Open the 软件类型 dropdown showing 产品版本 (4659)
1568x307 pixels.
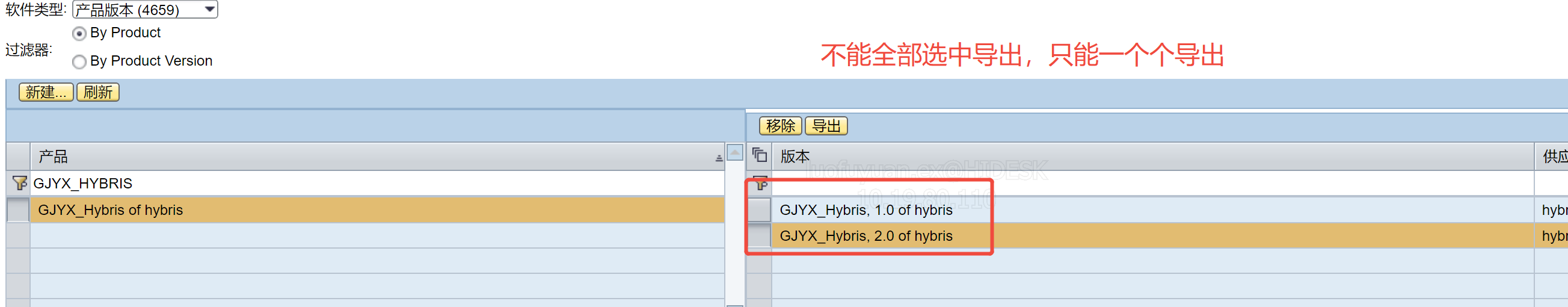pos(145,9)
